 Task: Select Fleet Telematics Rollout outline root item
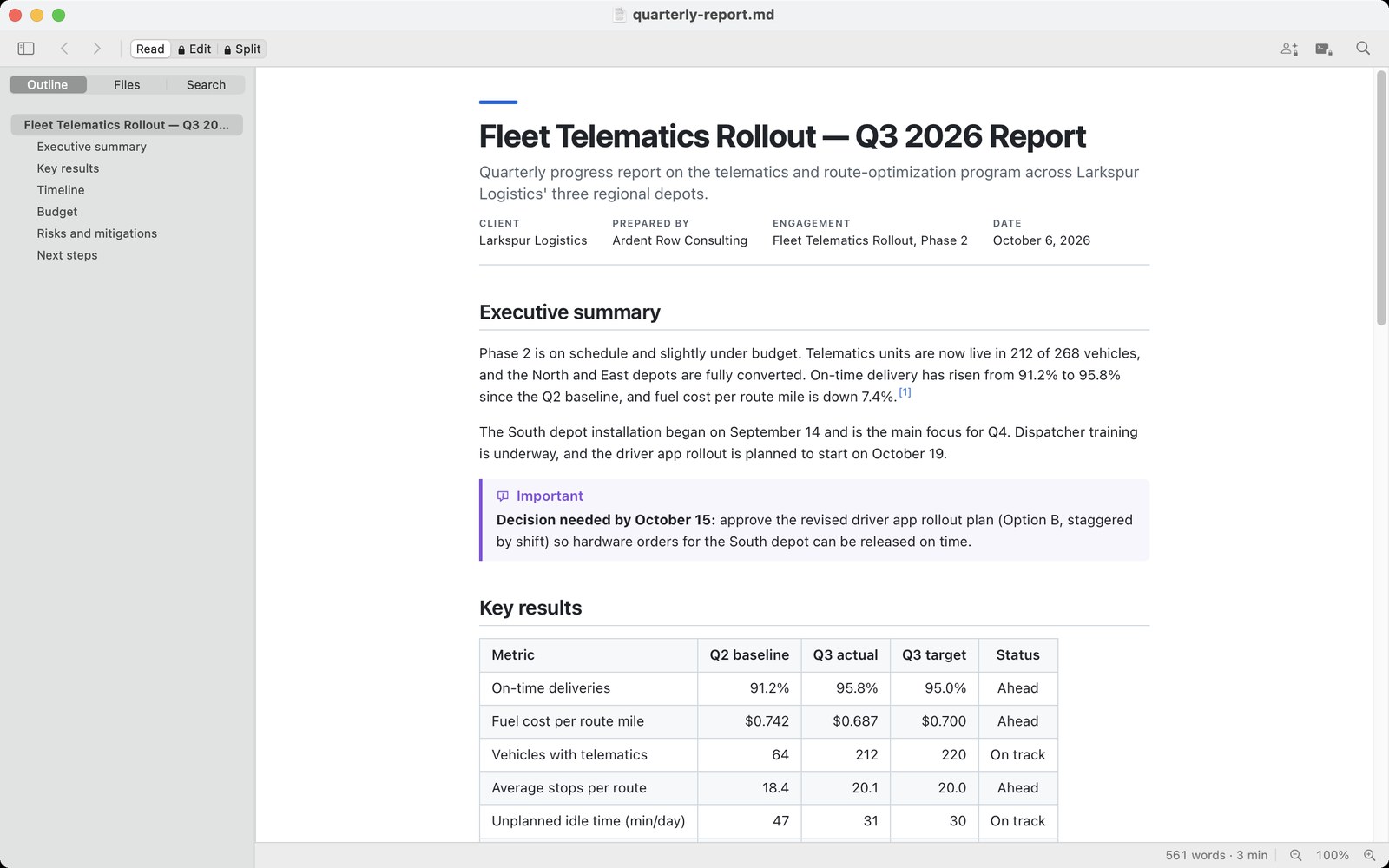pyautogui.click(x=127, y=125)
